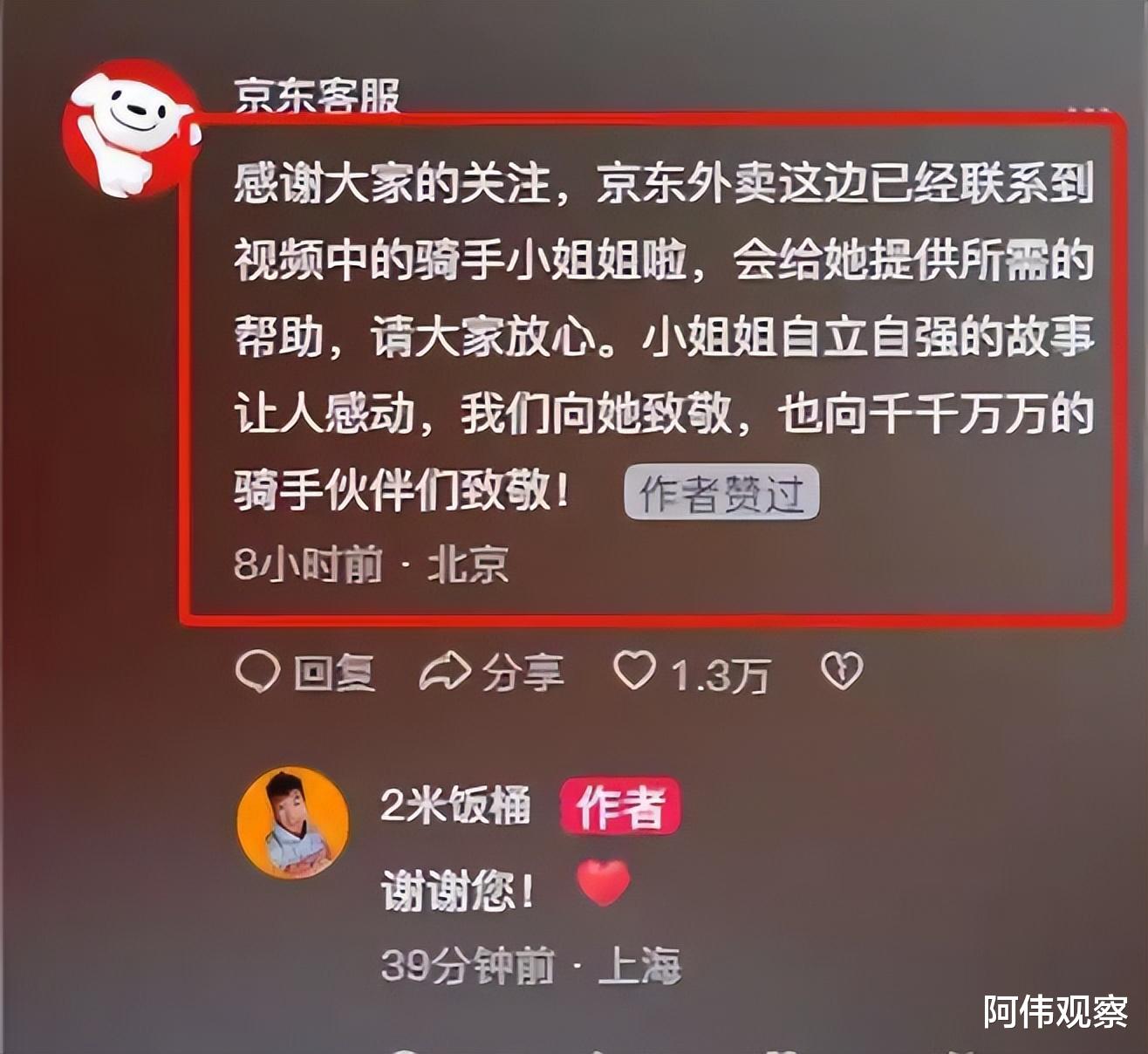Viewport: 1148px width, 1054px height.
Task: Click the red heart emoji in reply
Action: (604, 882)
